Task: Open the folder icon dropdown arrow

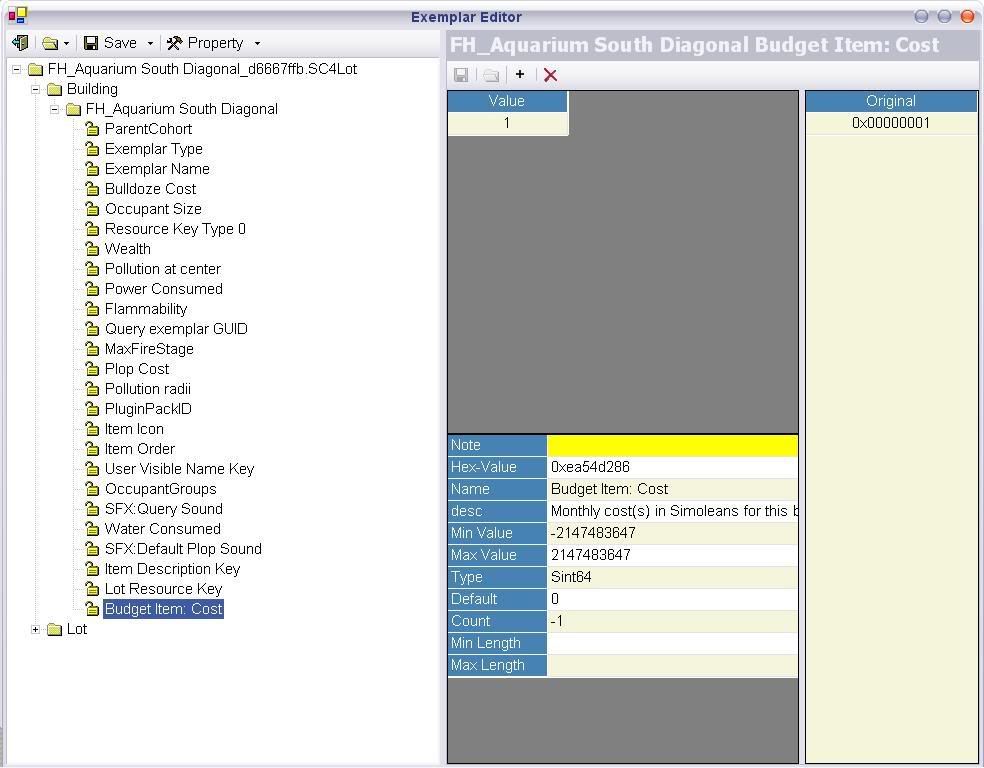Action: pyautogui.click(x=67, y=44)
